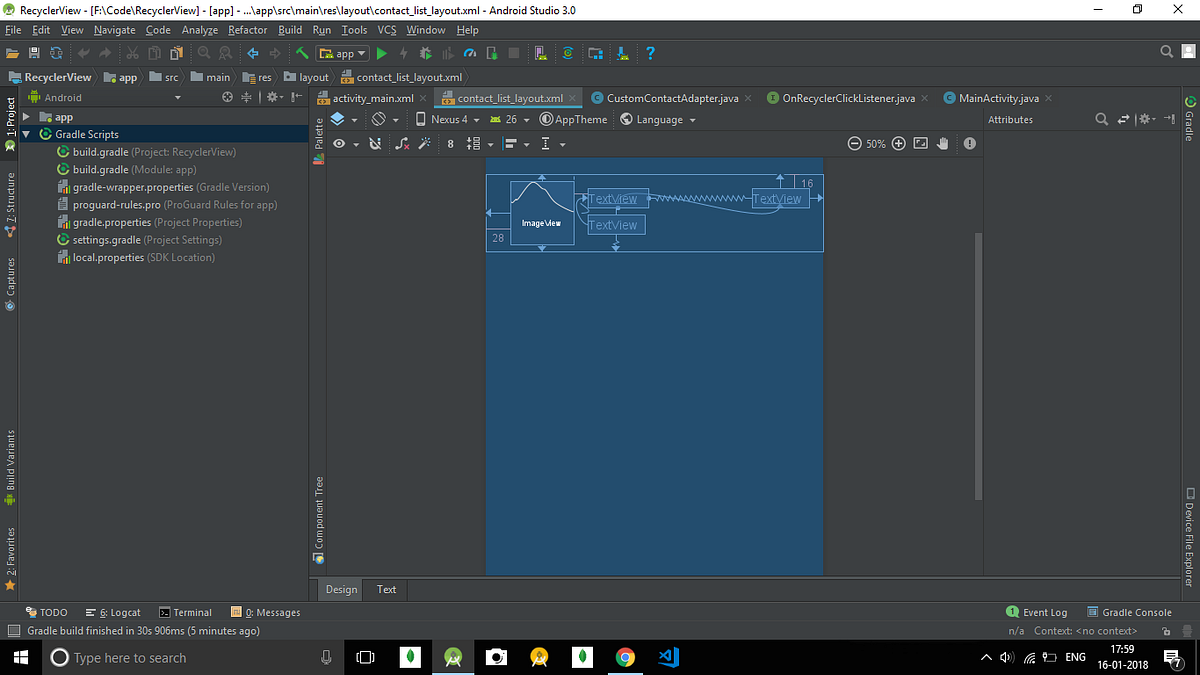This screenshot has height=675, width=1200.
Task: Enable Show Constraints via clear-constraints icon
Action: (x=402, y=143)
